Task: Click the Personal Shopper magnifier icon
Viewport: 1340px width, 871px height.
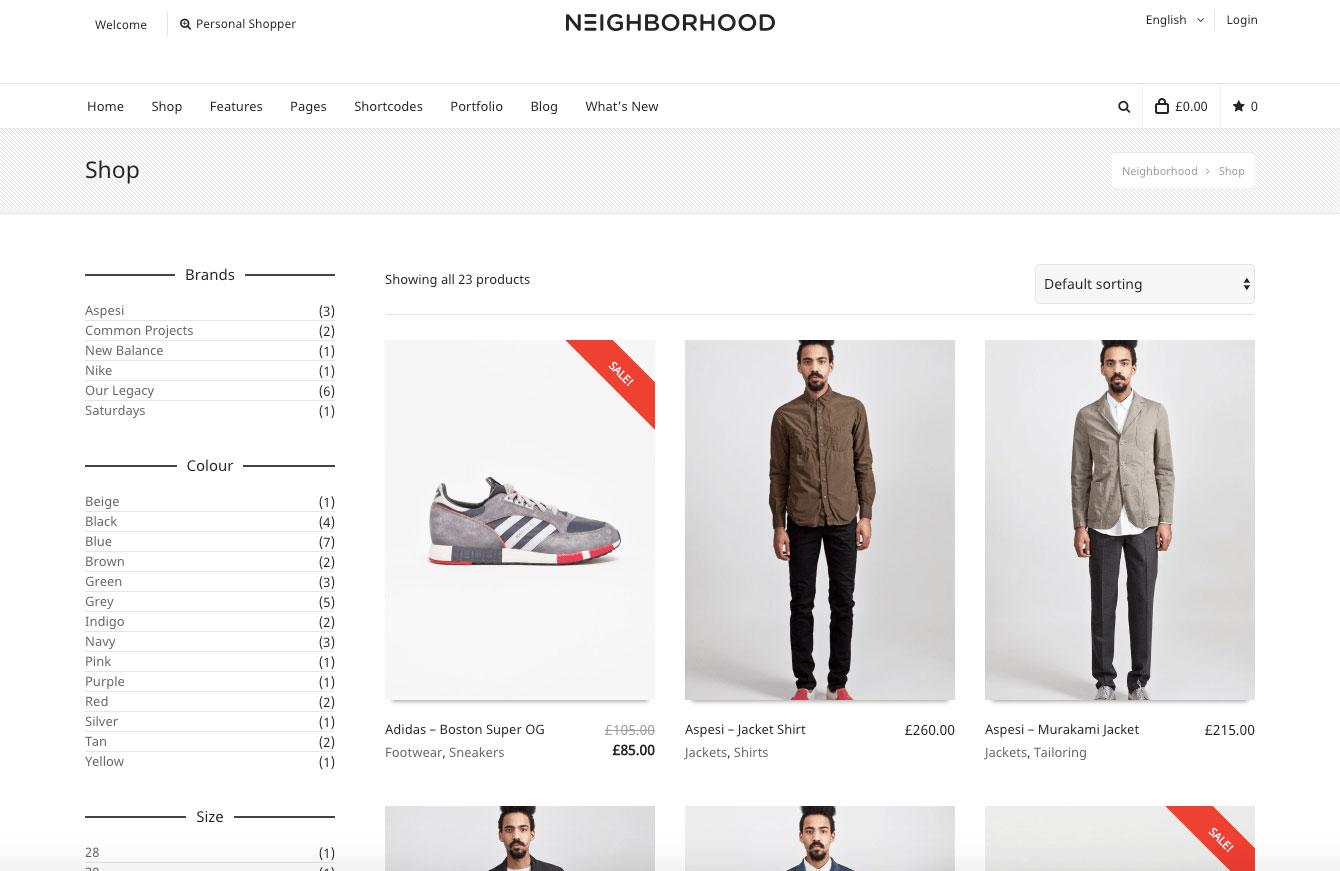Action: (185, 24)
